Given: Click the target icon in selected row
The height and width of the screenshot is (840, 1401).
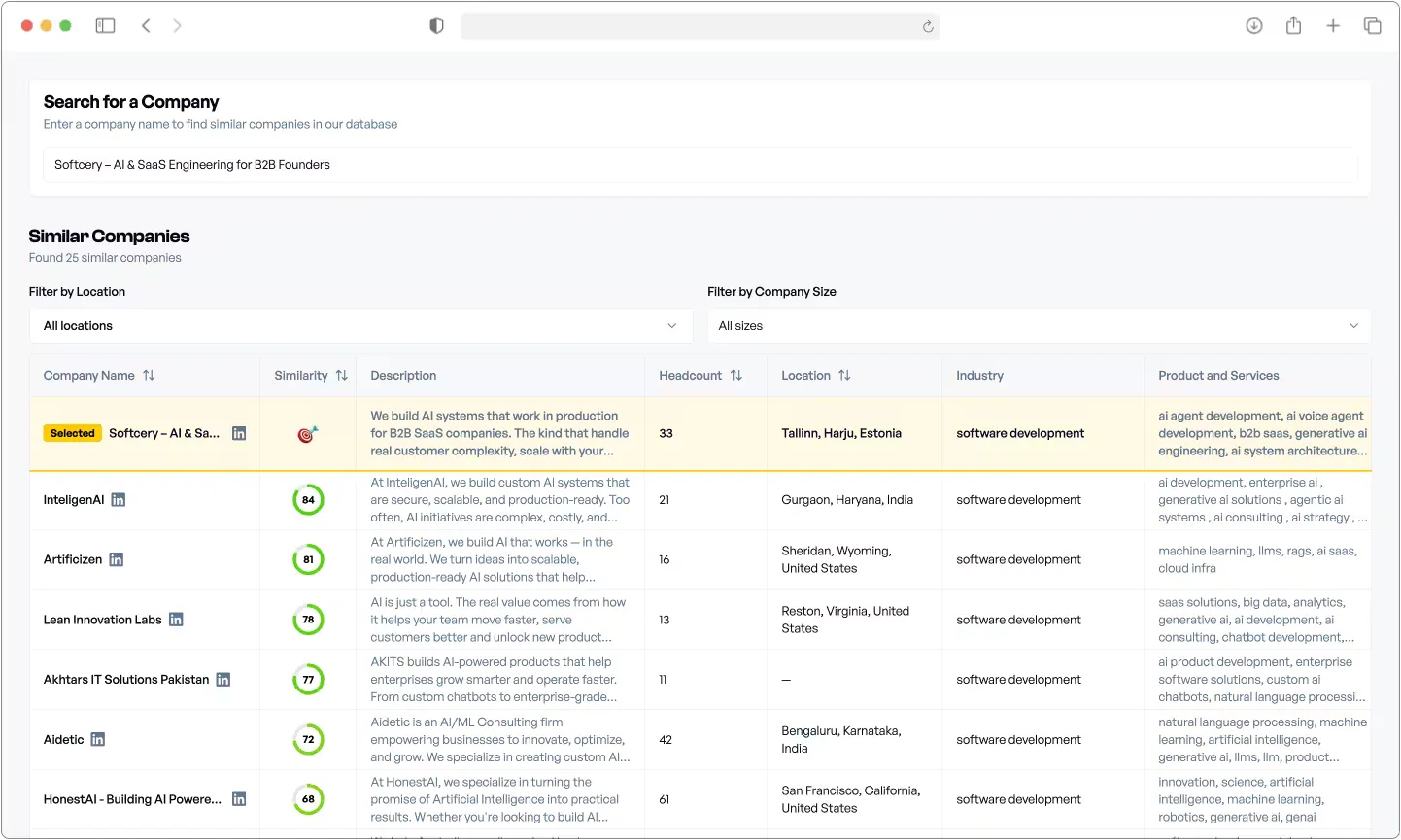Looking at the screenshot, I should tap(307, 434).
